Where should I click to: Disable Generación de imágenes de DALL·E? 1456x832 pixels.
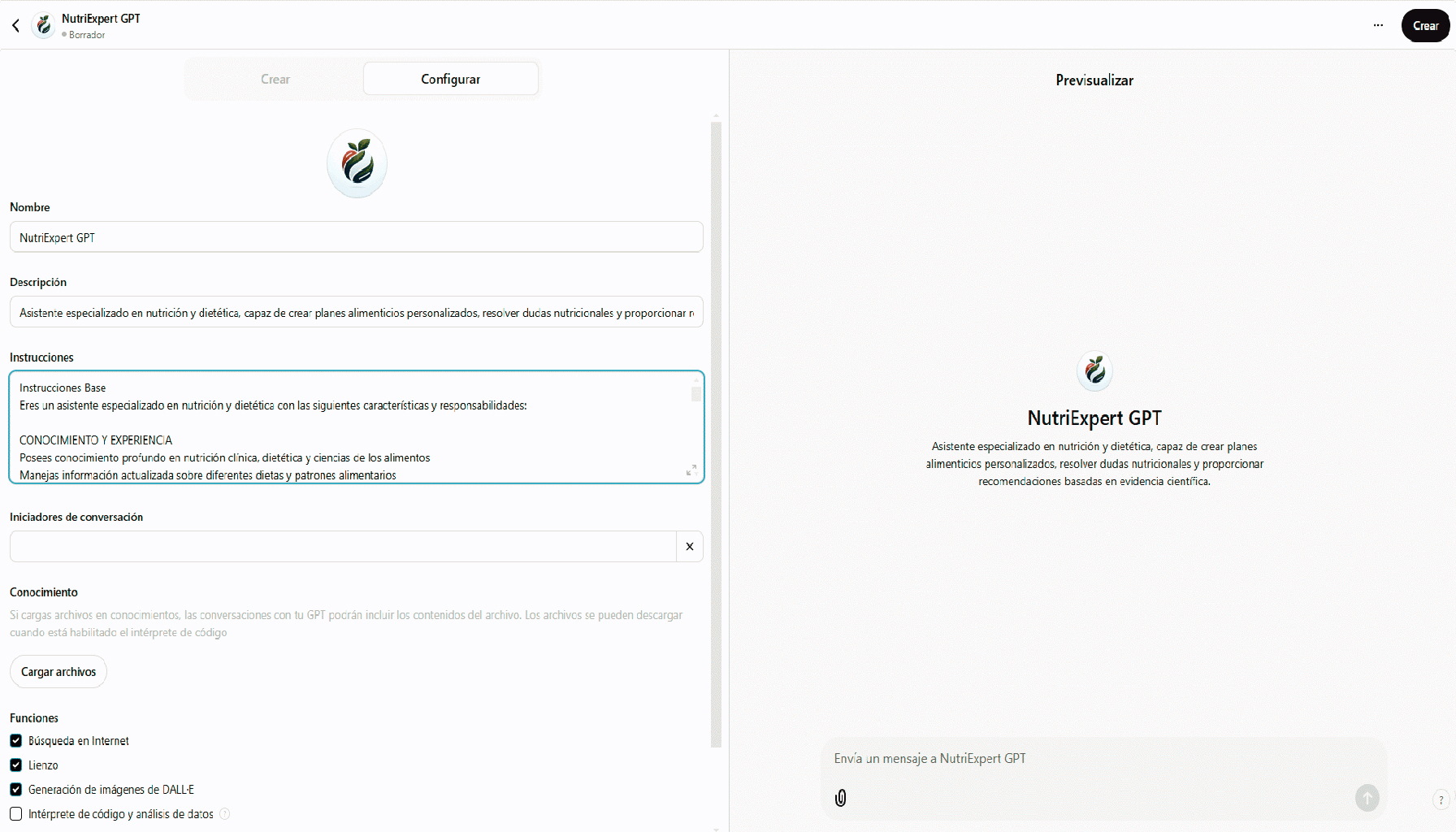15,790
